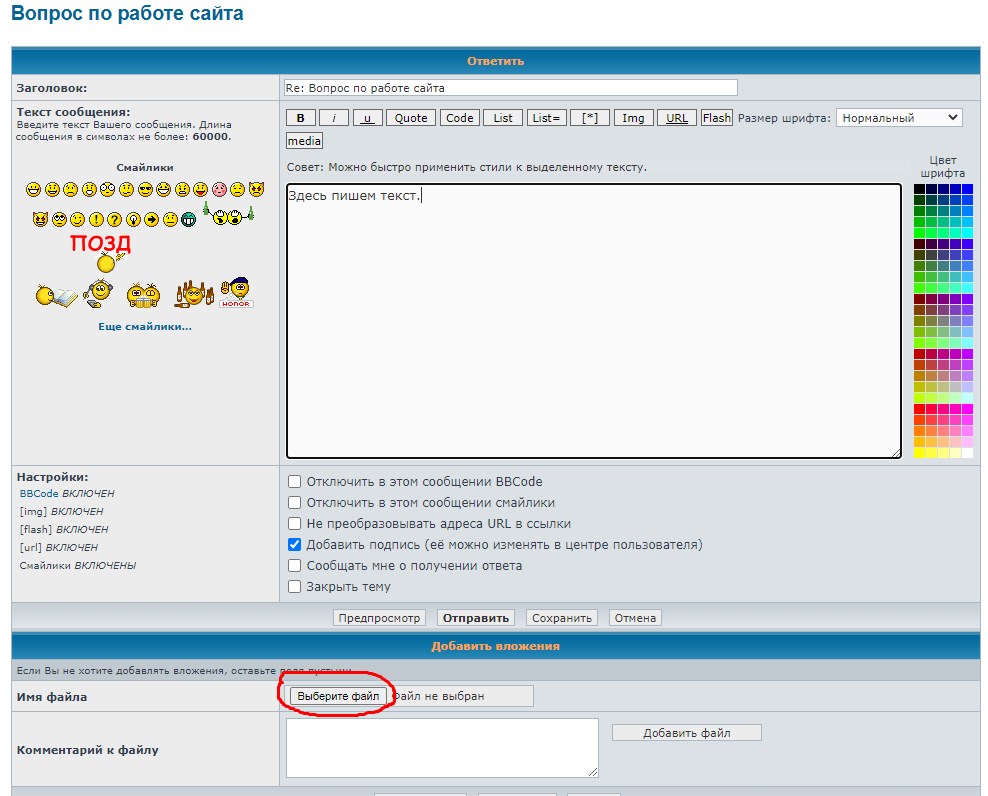Insert the red ПОЗД congratulation smiley
The width and height of the screenshot is (988, 796).
pos(100,252)
